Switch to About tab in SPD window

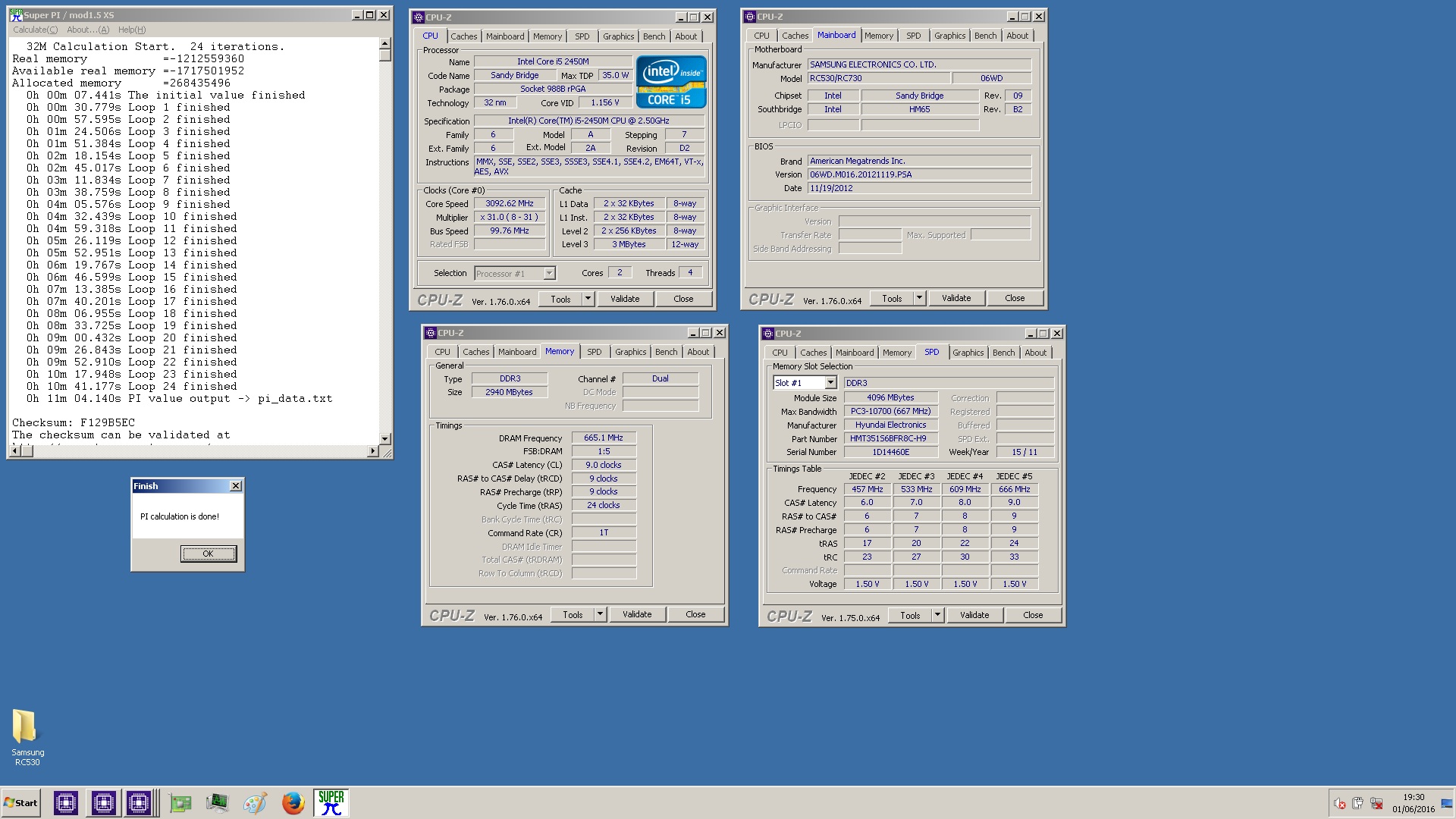point(1035,353)
